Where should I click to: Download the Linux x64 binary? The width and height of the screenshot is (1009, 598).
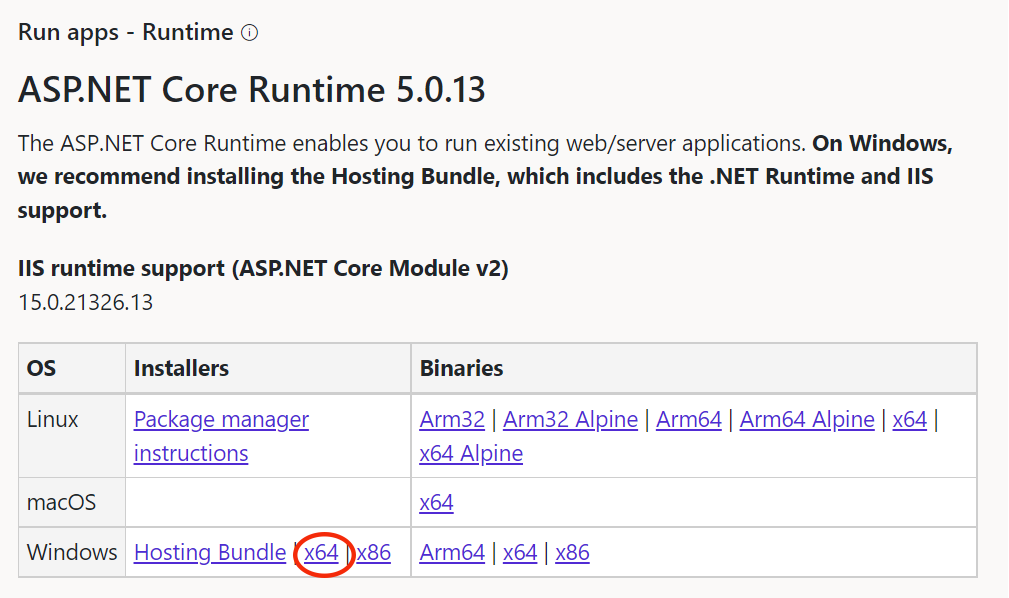pos(909,420)
